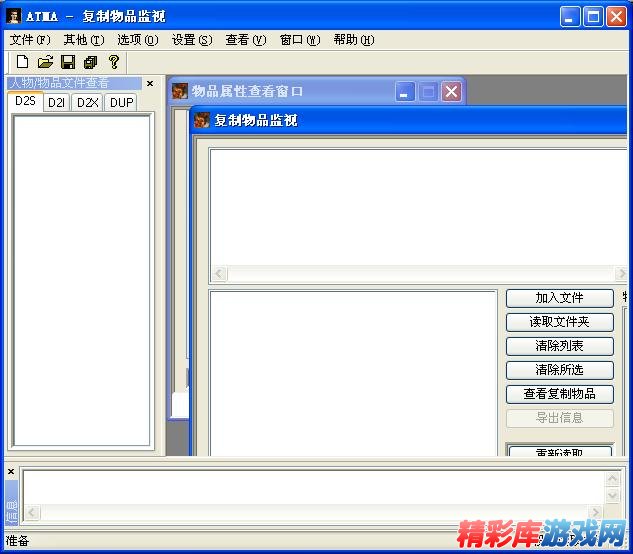Screen dimensions: 633x554
Task: Click the Save All stacked disks icon
Action: click(x=90, y=62)
